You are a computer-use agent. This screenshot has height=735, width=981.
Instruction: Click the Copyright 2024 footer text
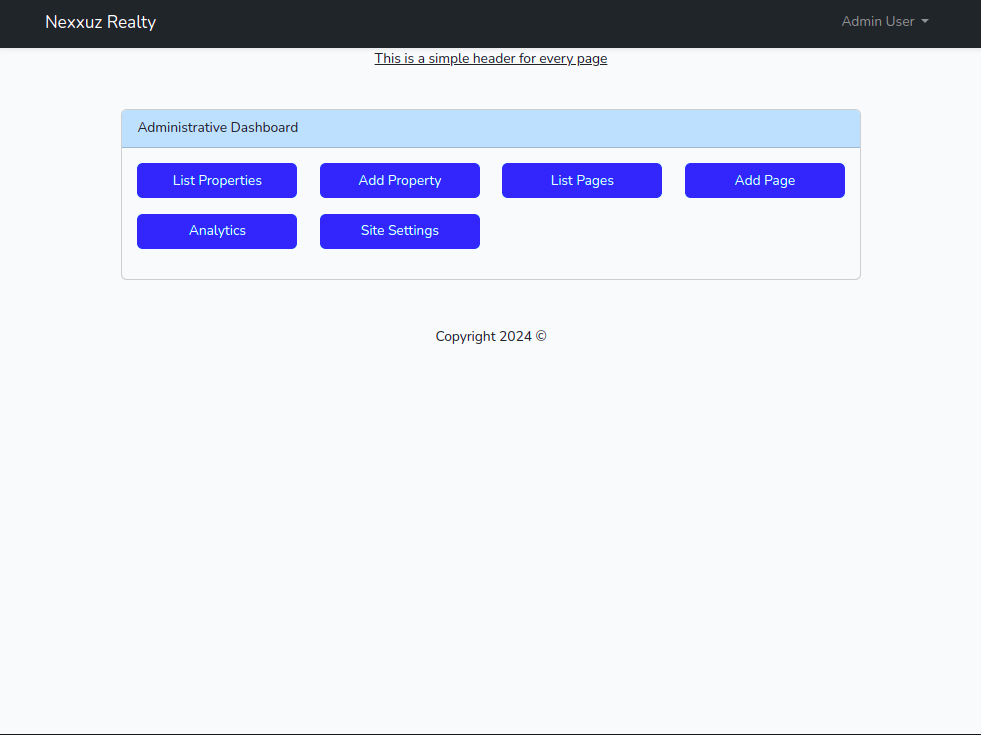tap(484, 337)
